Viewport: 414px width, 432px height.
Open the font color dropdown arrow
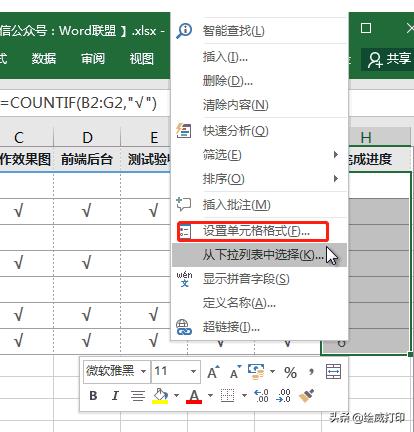click(210, 396)
